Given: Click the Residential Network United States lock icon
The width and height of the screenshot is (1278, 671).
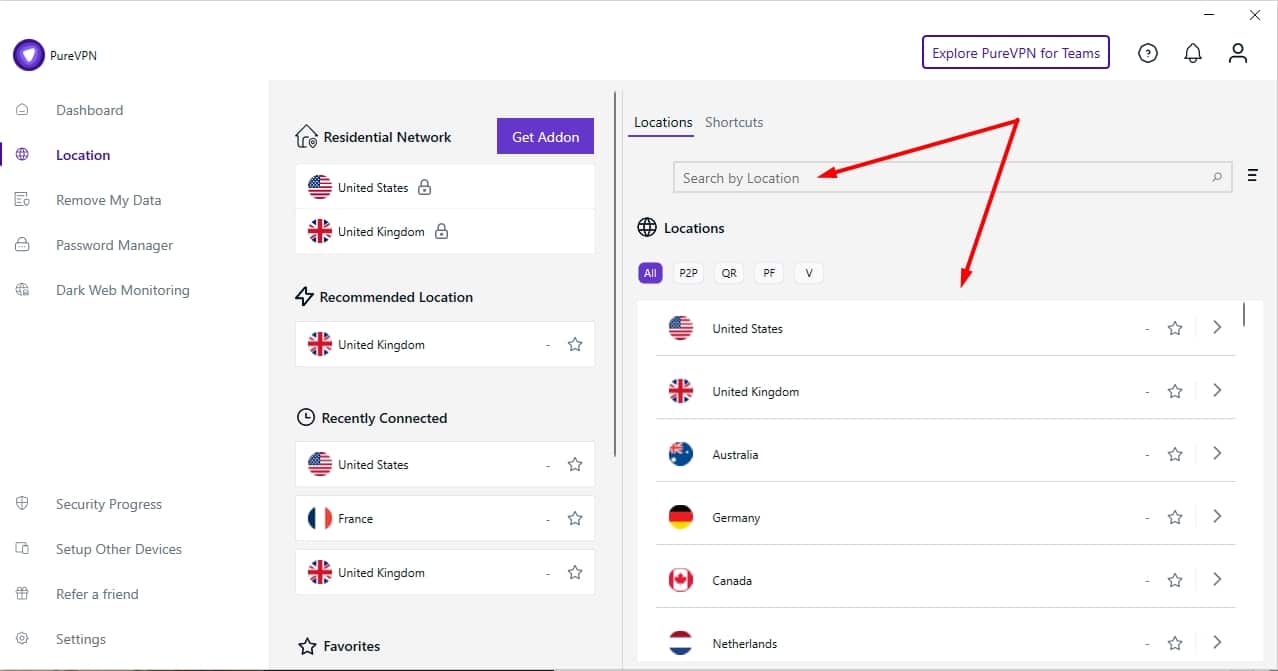Looking at the screenshot, I should click(x=424, y=187).
